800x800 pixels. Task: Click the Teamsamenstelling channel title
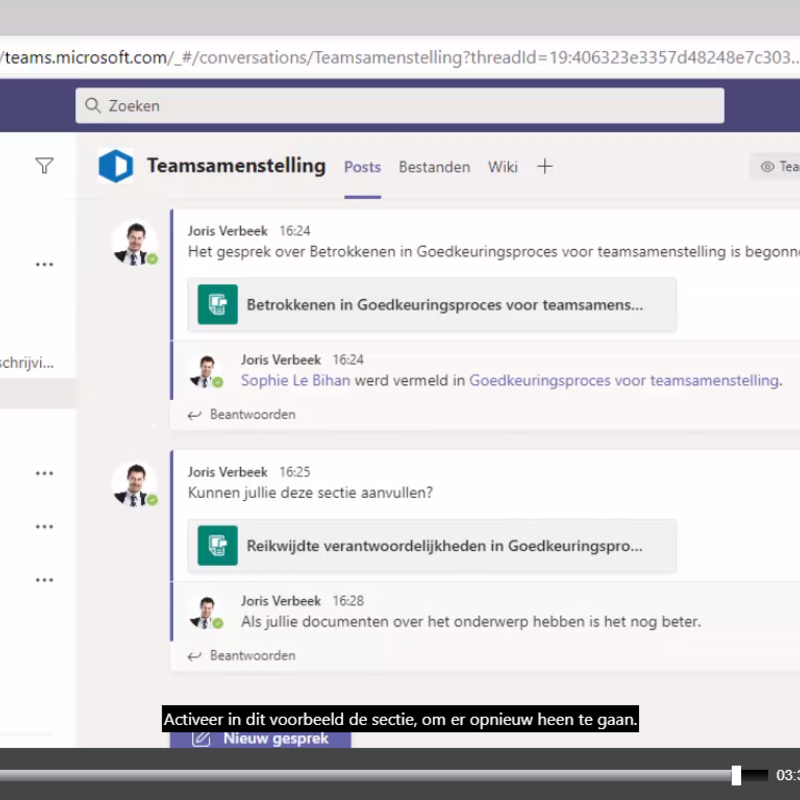(x=236, y=166)
